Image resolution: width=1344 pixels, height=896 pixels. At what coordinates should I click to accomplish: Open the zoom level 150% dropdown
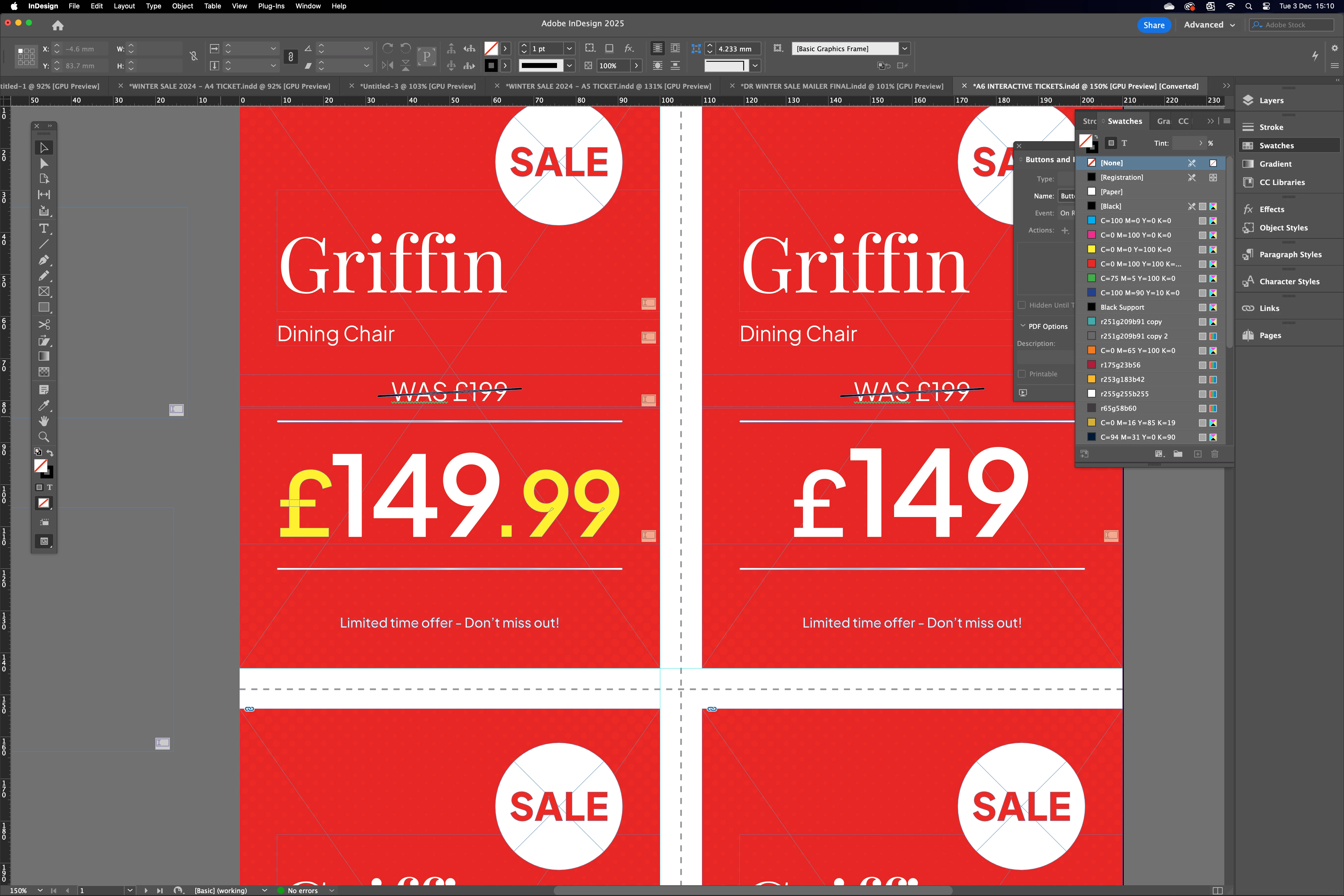pos(40,890)
